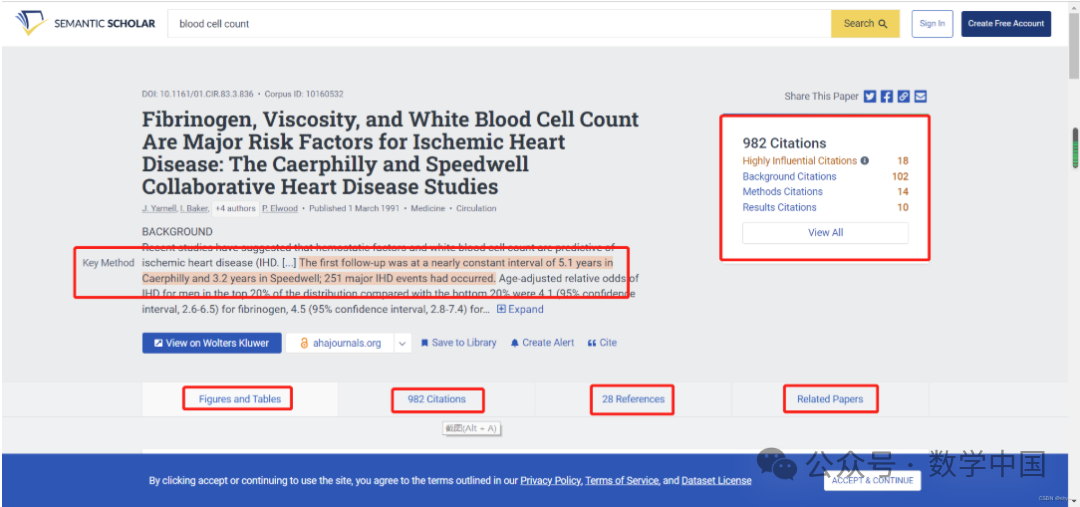Screen dimensions: 1080x507
Task: Switch to the 982 Citations tab
Action: point(437,399)
